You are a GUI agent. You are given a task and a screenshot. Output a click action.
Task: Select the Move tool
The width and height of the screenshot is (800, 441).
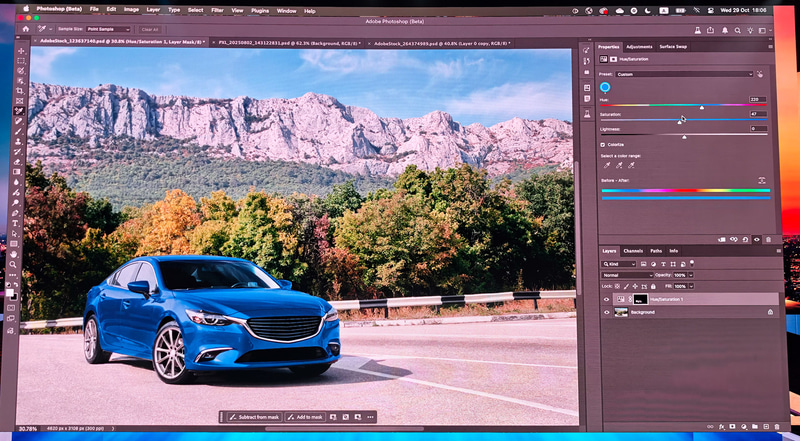click(21, 51)
